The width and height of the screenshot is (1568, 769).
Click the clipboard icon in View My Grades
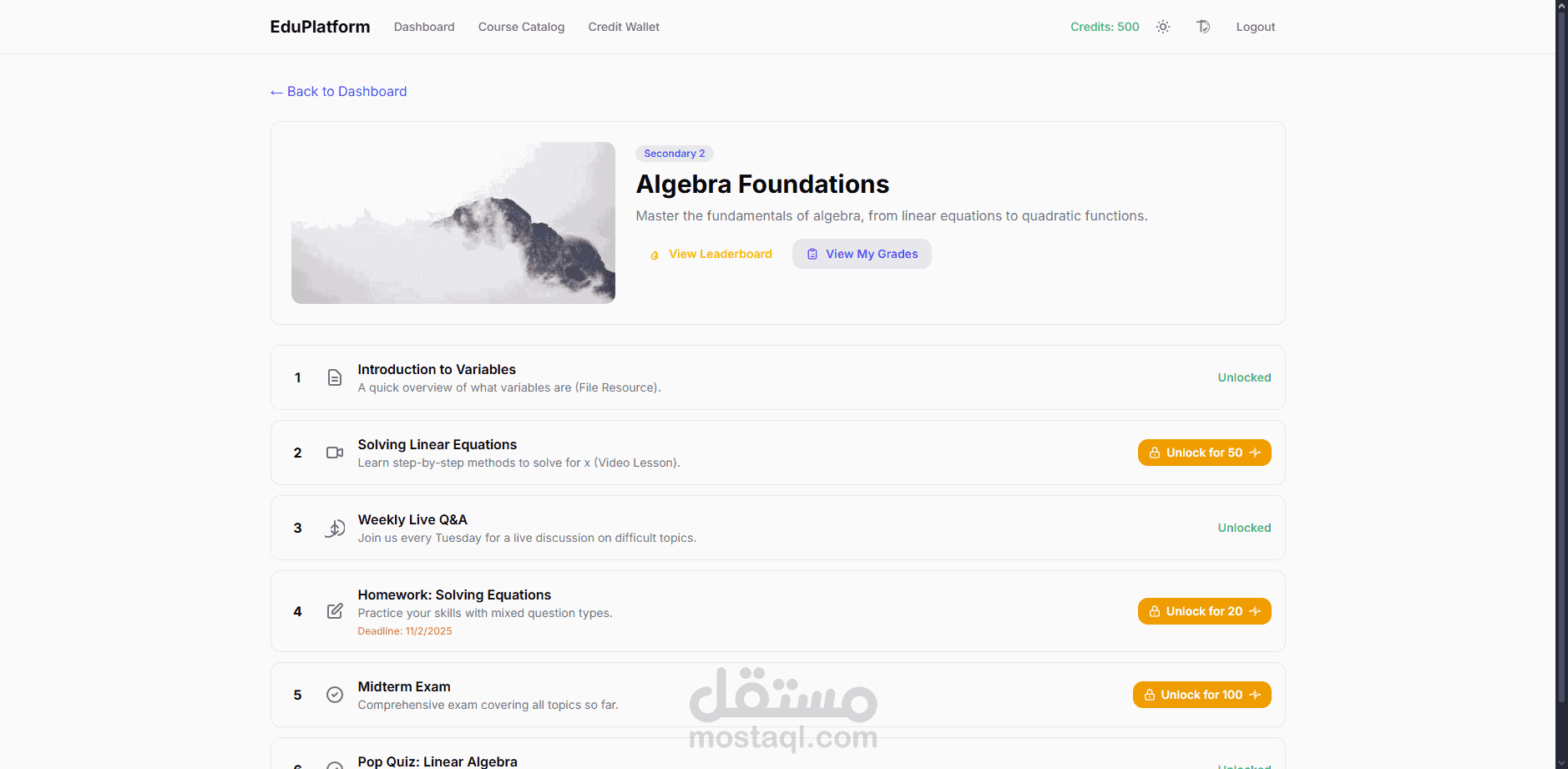[x=812, y=254]
